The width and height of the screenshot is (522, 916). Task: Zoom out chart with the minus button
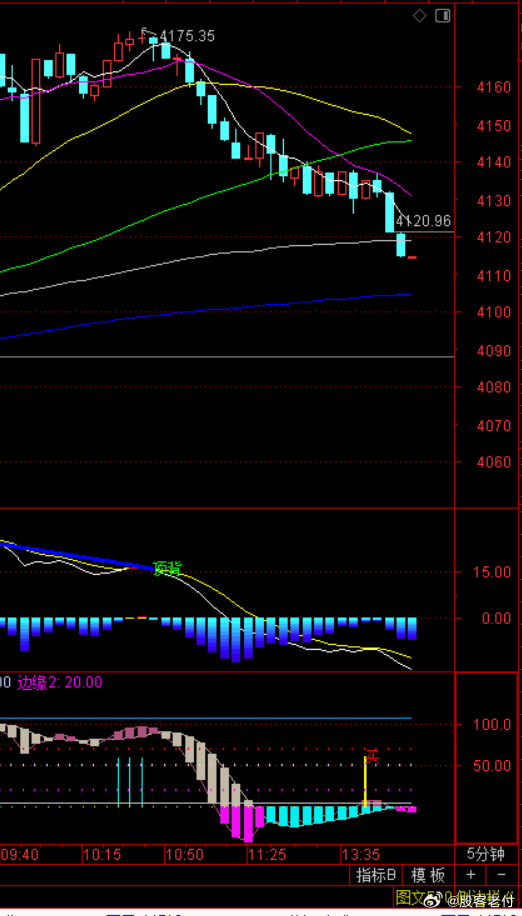[x=501, y=875]
